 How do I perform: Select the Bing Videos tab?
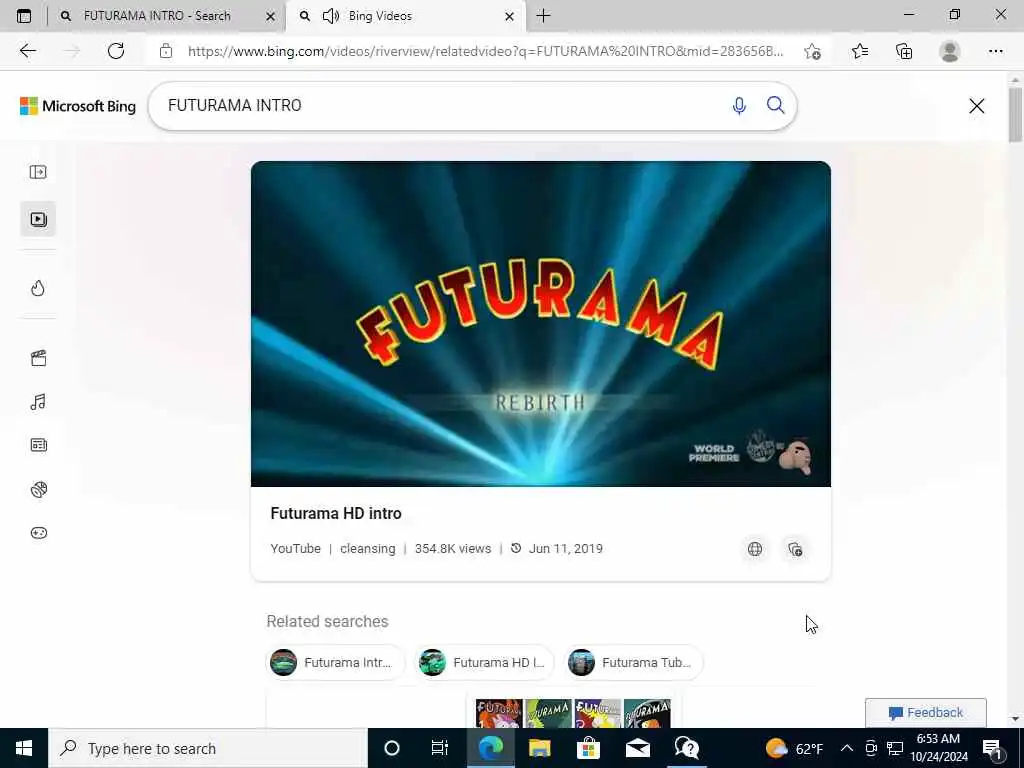406,16
